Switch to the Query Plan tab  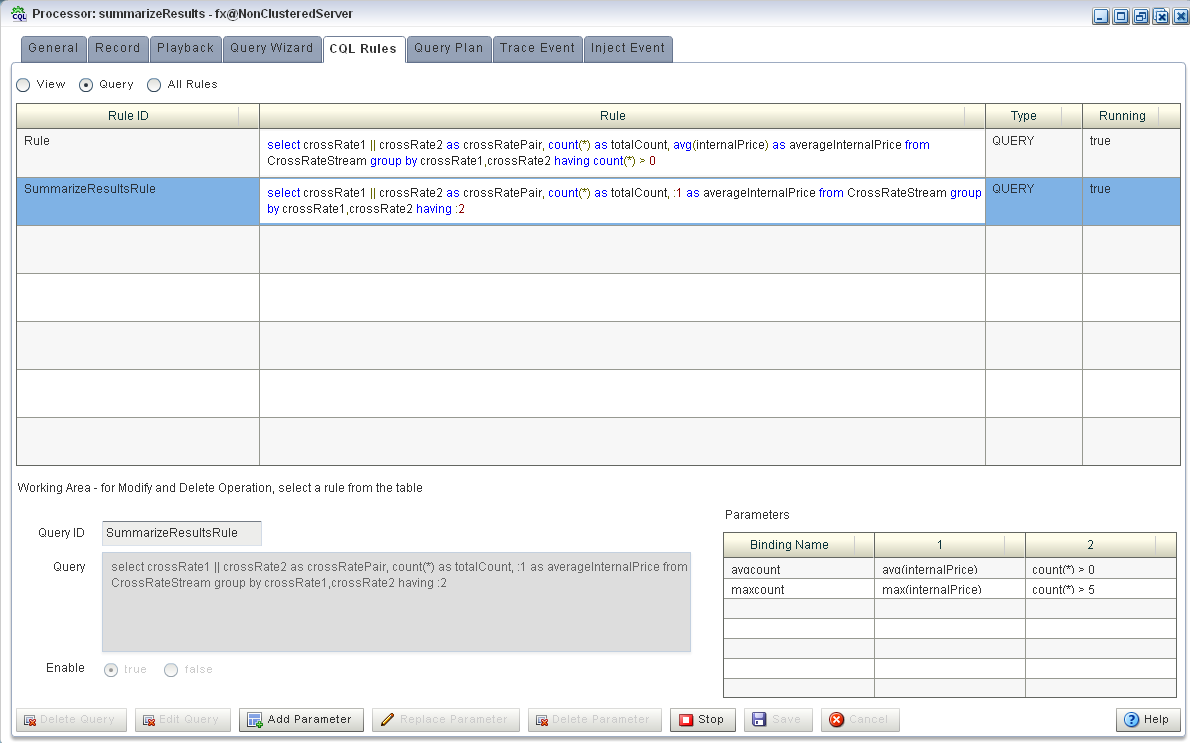pyautogui.click(x=449, y=48)
